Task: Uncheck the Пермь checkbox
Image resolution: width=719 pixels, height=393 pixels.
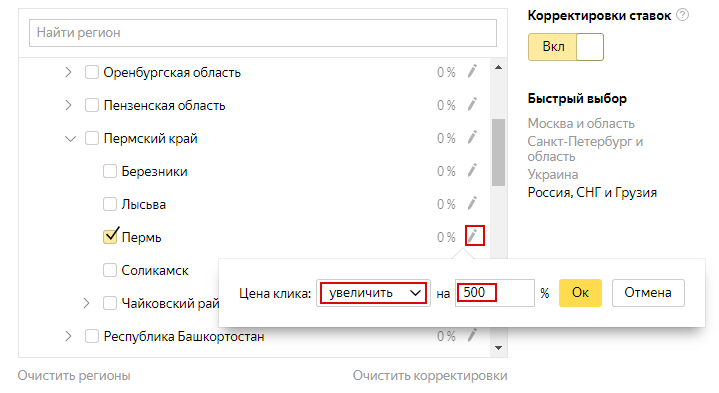Action: click(110, 236)
